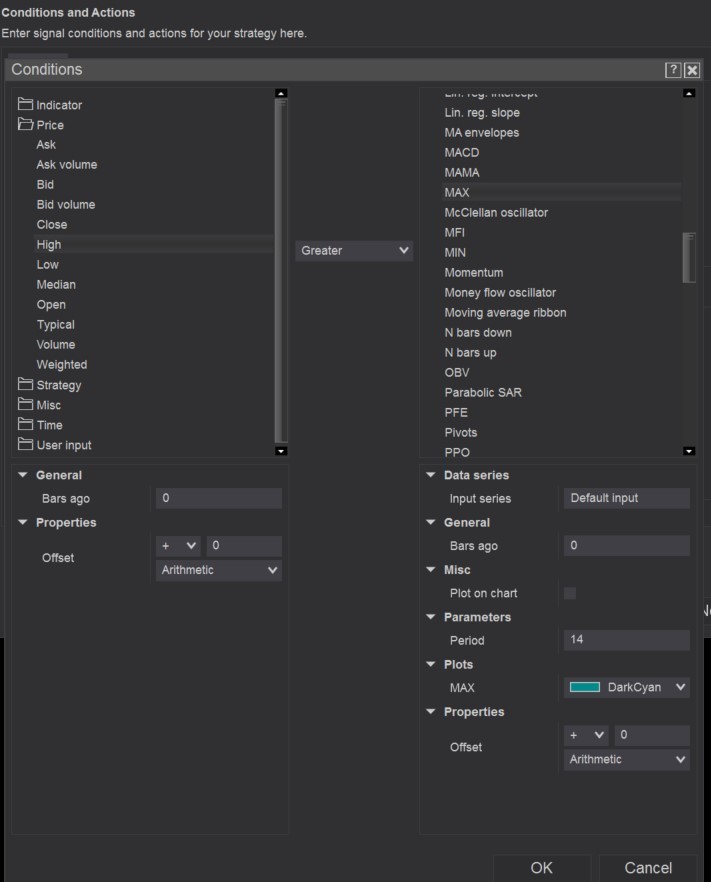711x882 pixels.
Task: Open the MAX plot color dropdown
Action: click(x=627, y=687)
